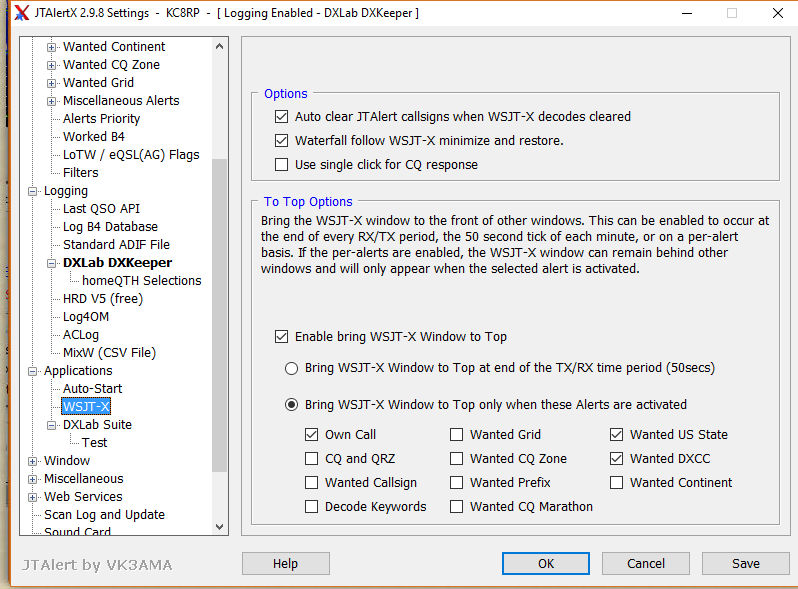This screenshot has width=798, height=589.
Task: Enable the Wanted Callsign alert checkbox
Action: [x=311, y=482]
